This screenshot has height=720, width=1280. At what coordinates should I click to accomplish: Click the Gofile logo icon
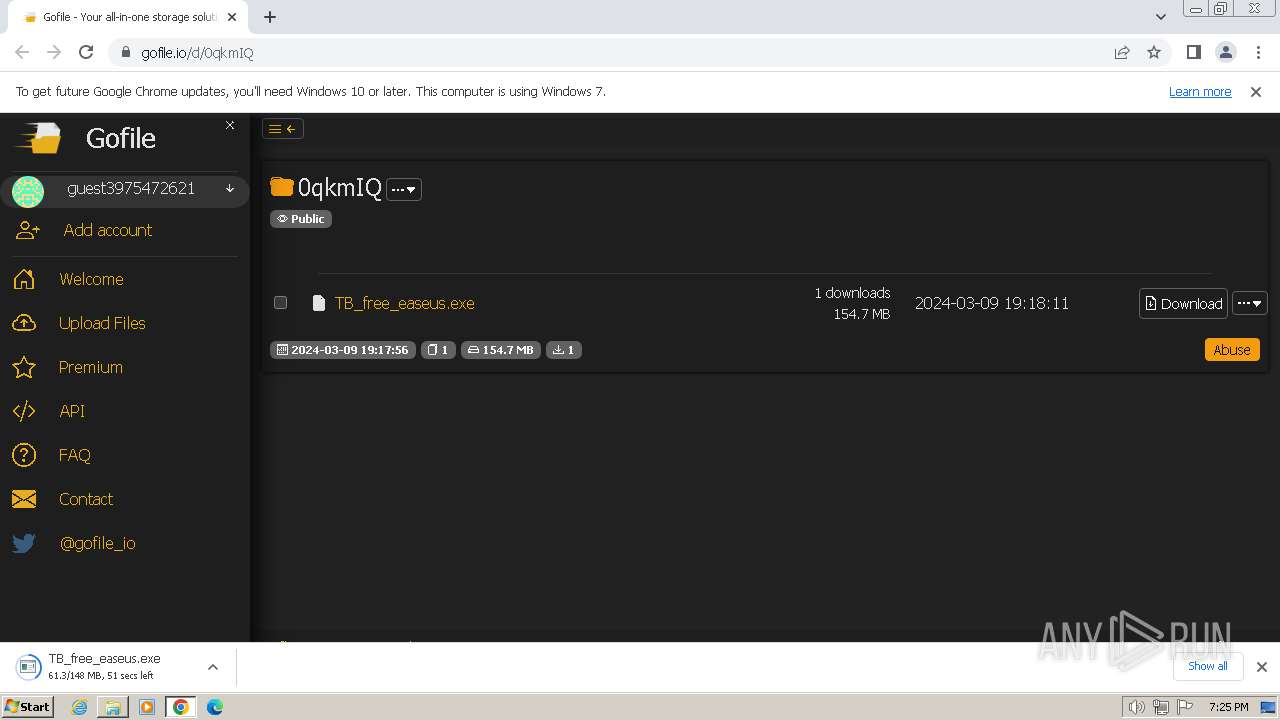coord(38,138)
